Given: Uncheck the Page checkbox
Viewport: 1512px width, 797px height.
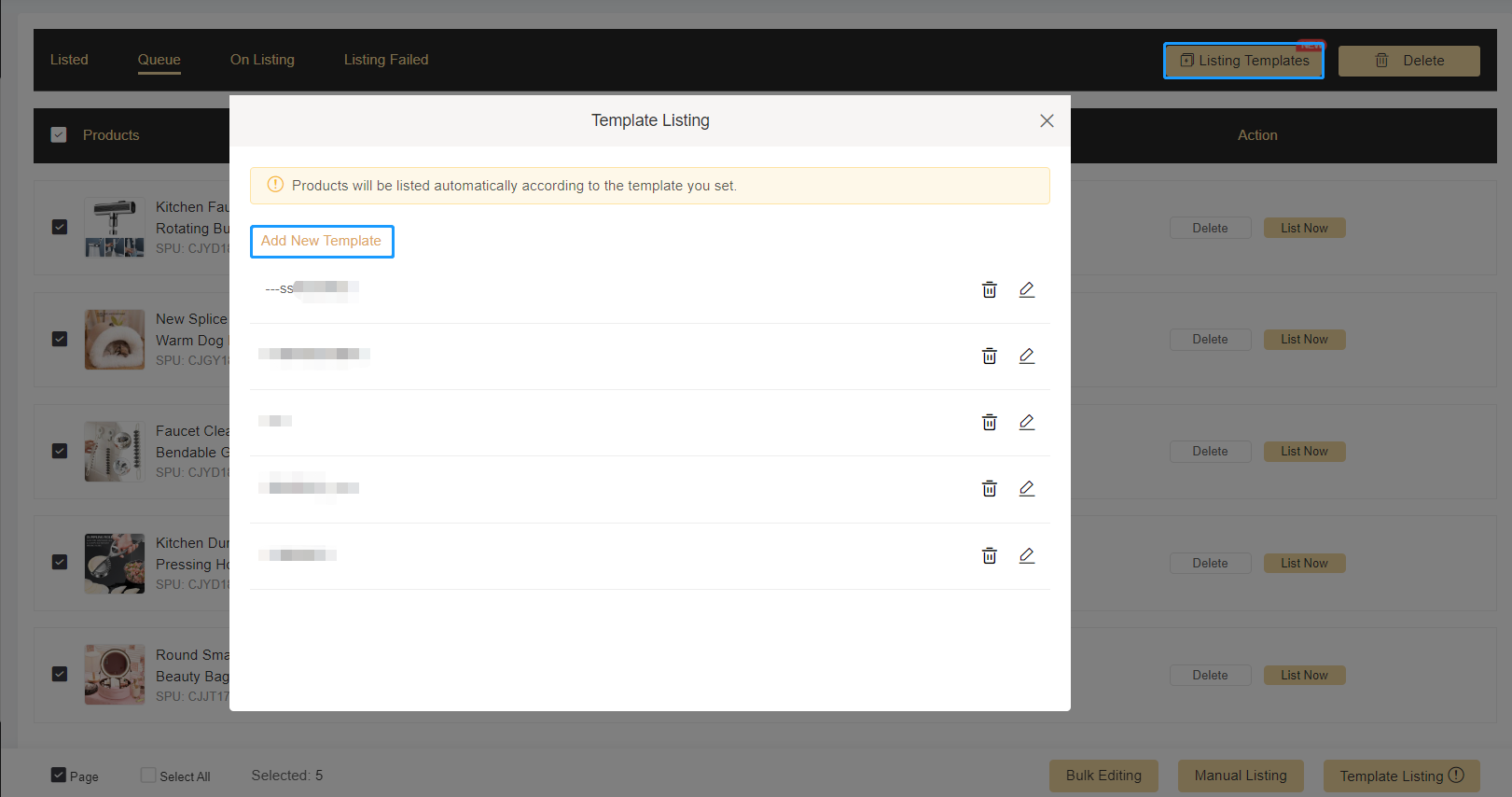Looking at the screenshot, I should click(x=59, y=776).
